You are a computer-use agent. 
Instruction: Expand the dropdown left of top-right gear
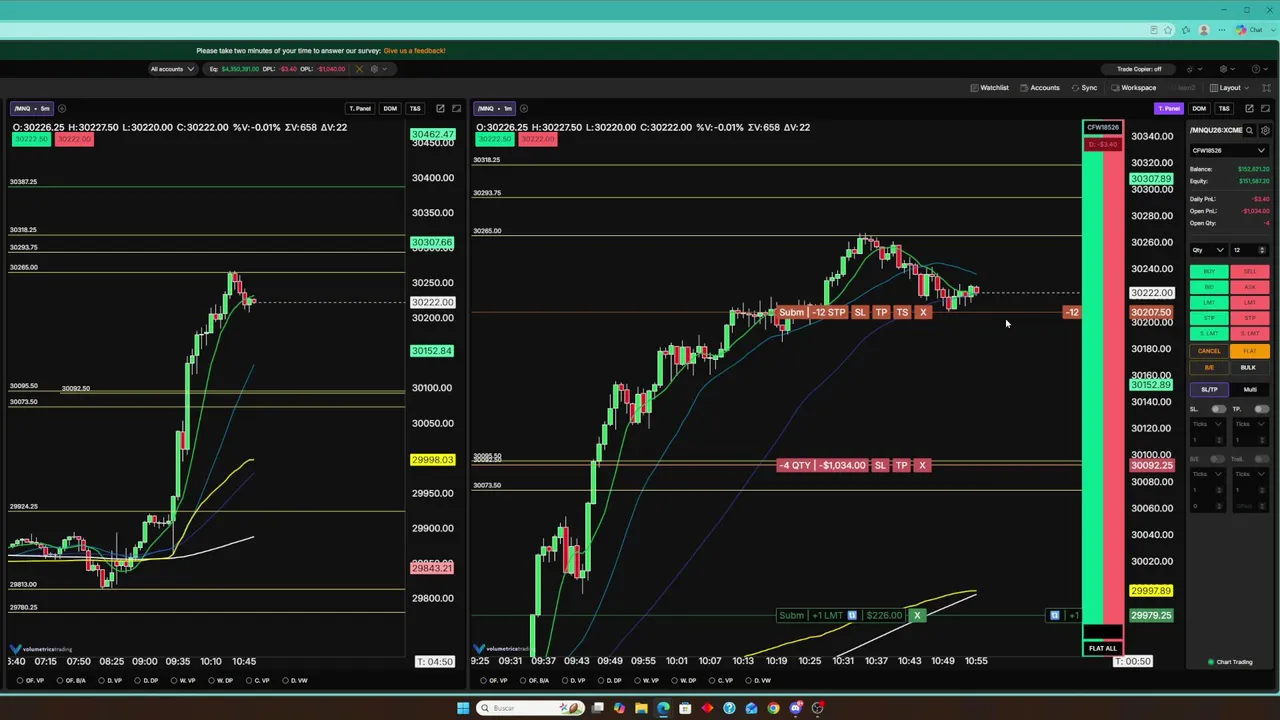[x=1200, y=69]
